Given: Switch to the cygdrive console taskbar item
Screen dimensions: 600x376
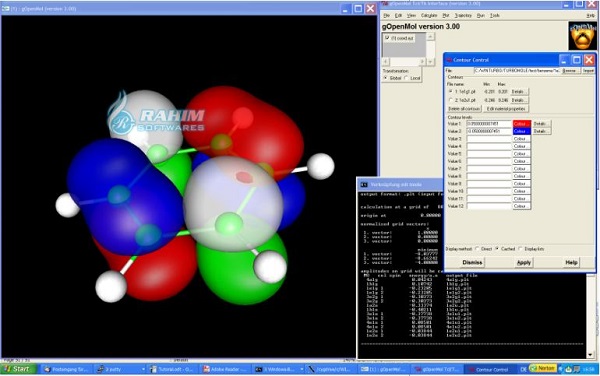Looking at the screenshot, I should pyautogui.click(x=331, y=369).
